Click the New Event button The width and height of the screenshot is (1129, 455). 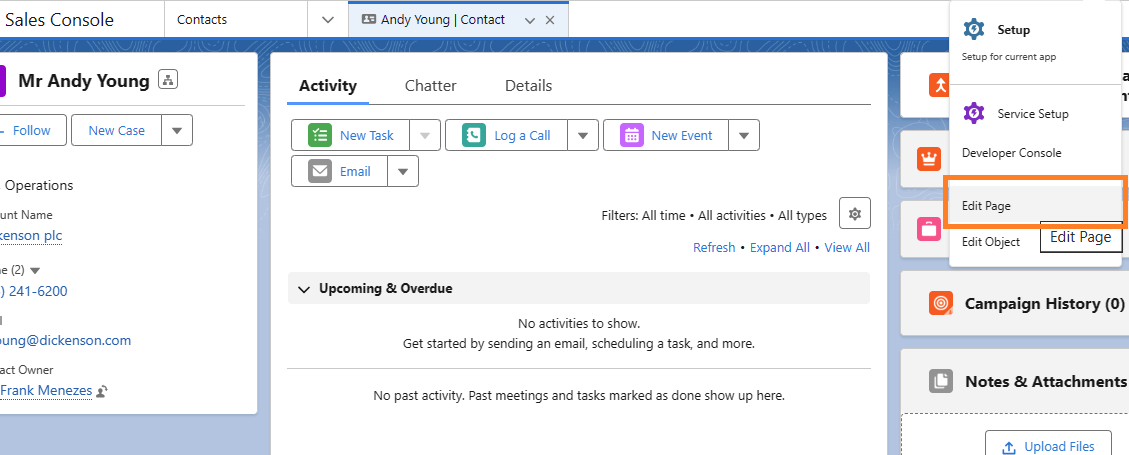coord(666,135)
